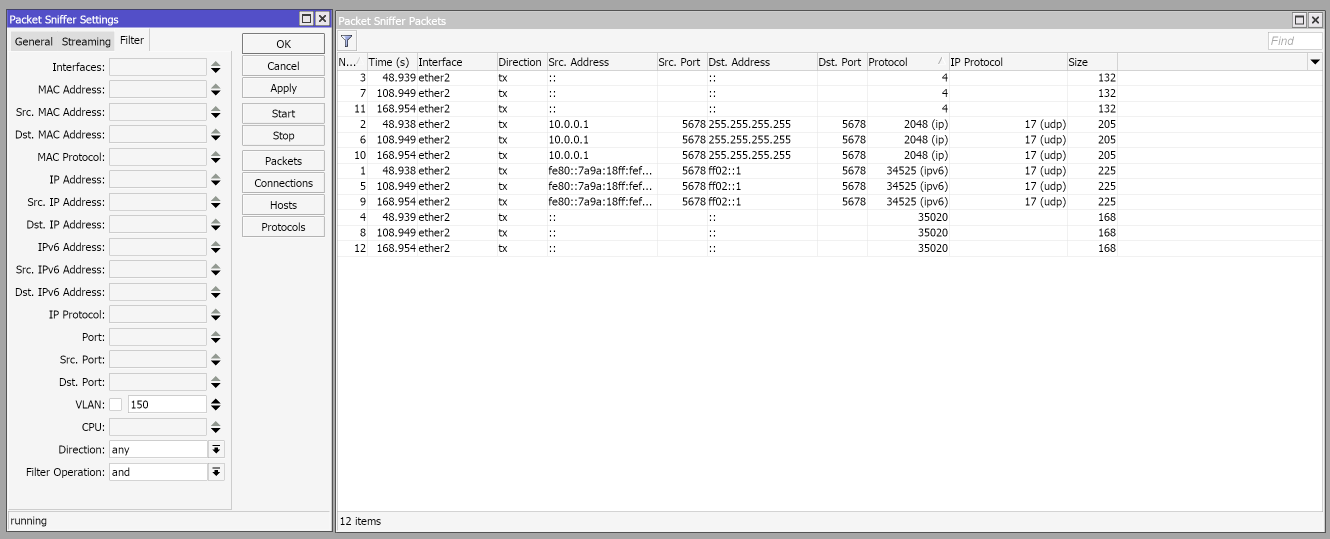Image resolution: width=1330 pixels, height=539 pixels.
Task: Expand the Dst. Port filter arrows
Action: point(215,382)
